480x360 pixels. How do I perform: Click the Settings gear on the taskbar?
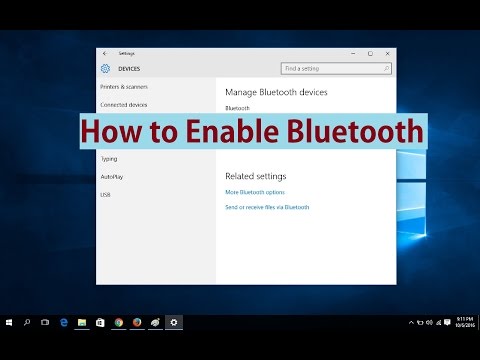174,322
